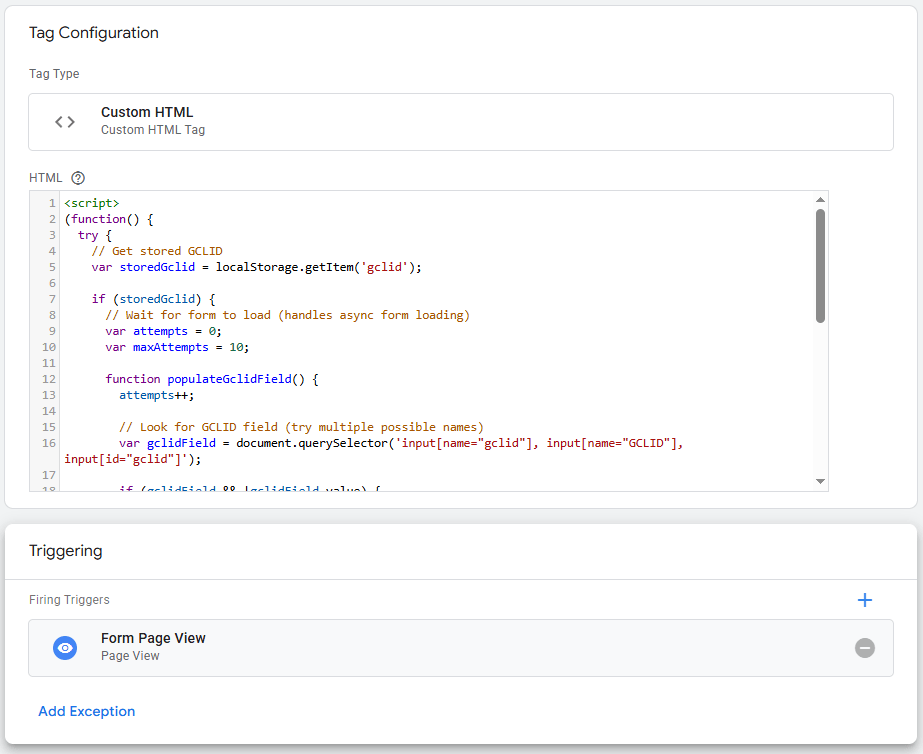Click the Firing Triggers label
The width and height of the screenshot is (923, 754).
click(69, 599)
